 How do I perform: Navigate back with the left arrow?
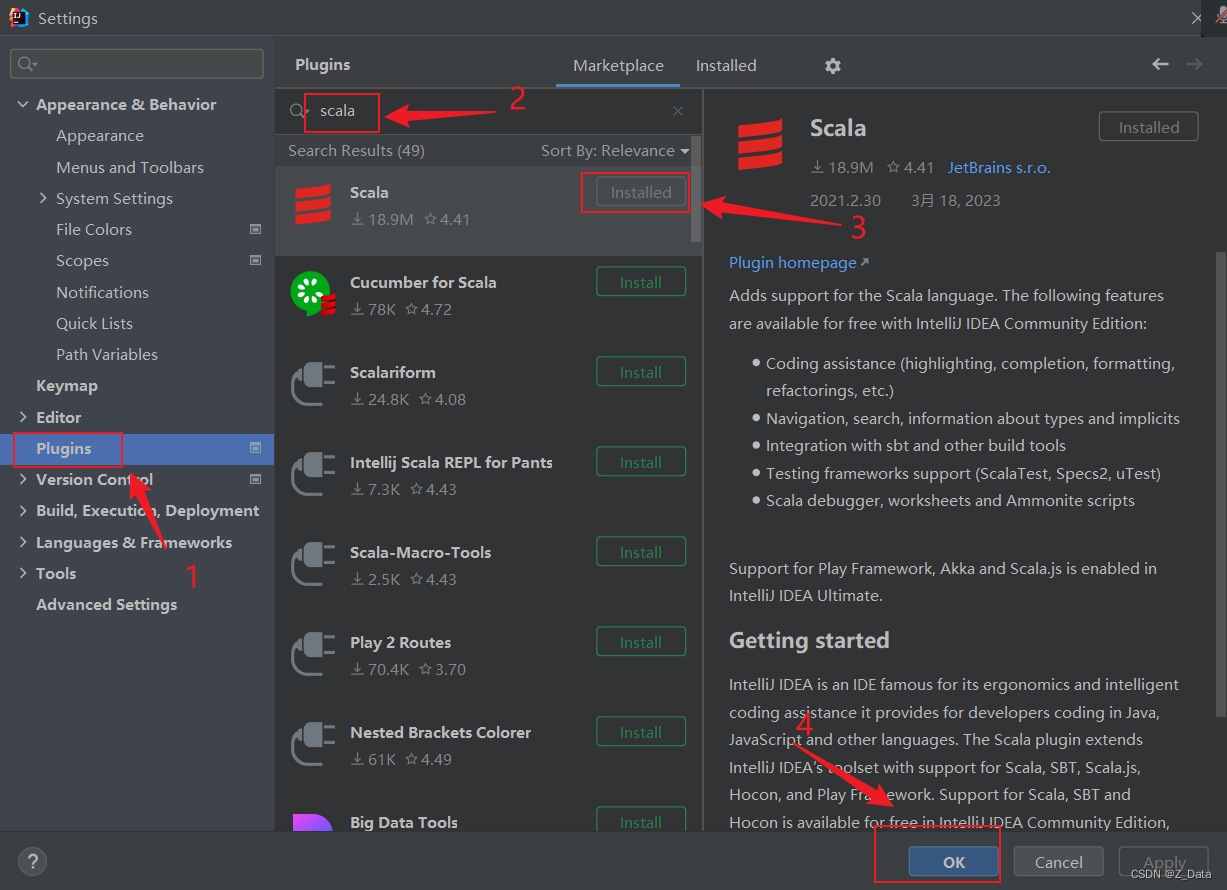pyautogui.click(x=1160, y=64)
